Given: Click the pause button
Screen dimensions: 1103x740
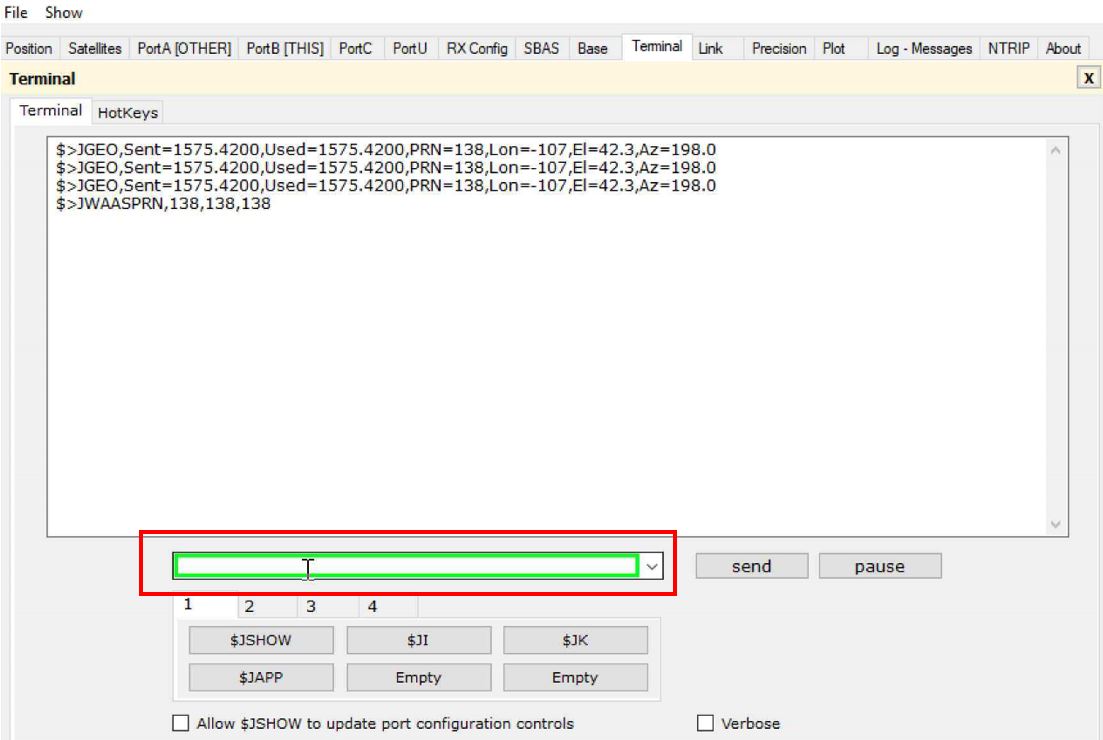Looking at the screenshot, I should pos(880,566).
